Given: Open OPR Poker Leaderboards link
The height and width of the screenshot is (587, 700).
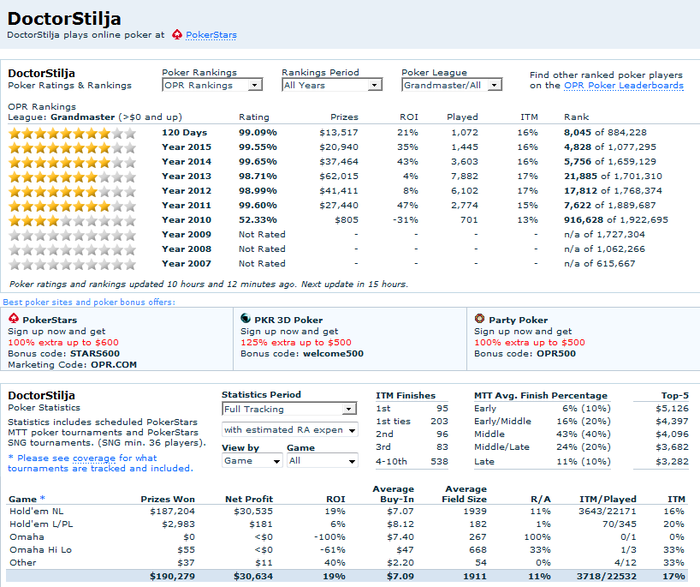Looking at the screenshot, I should click(624, 85).
